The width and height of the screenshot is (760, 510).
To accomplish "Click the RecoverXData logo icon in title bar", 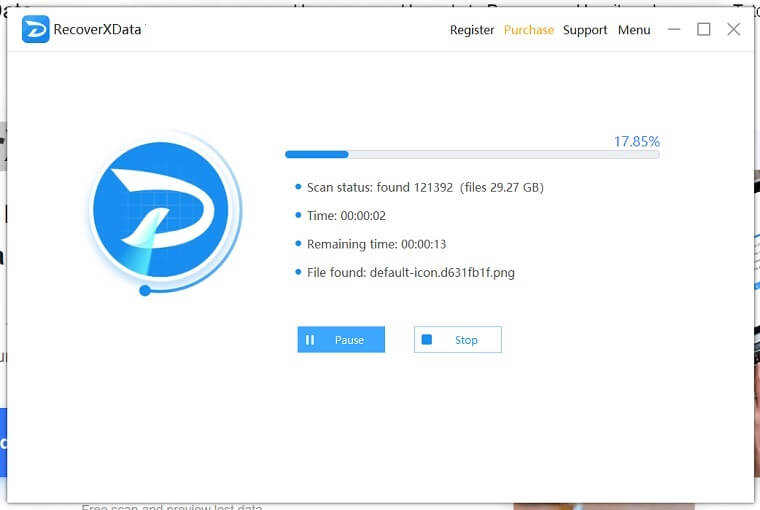I will click(35, 29).
